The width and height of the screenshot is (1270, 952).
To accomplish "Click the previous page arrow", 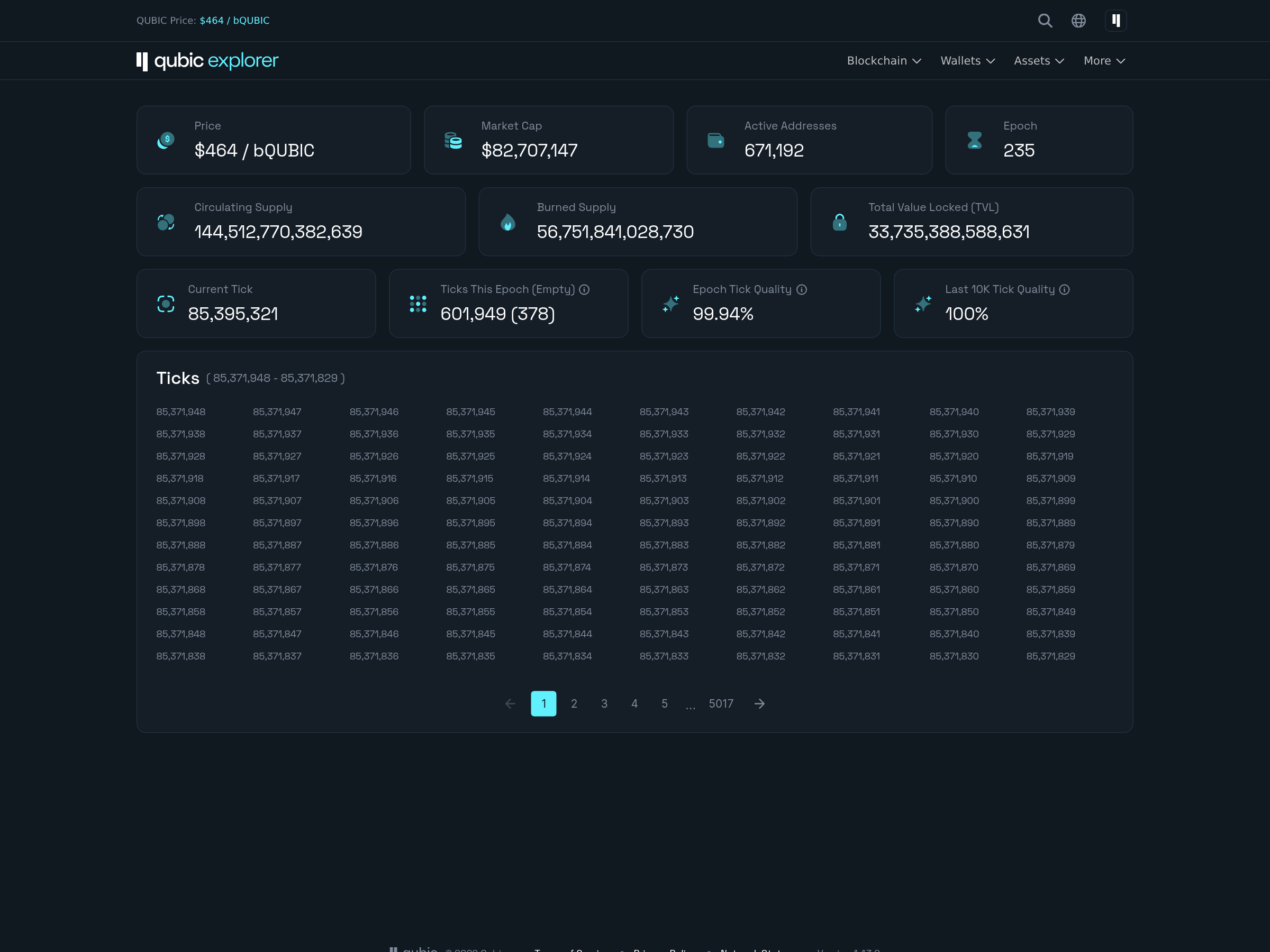I will coord(510,703).
